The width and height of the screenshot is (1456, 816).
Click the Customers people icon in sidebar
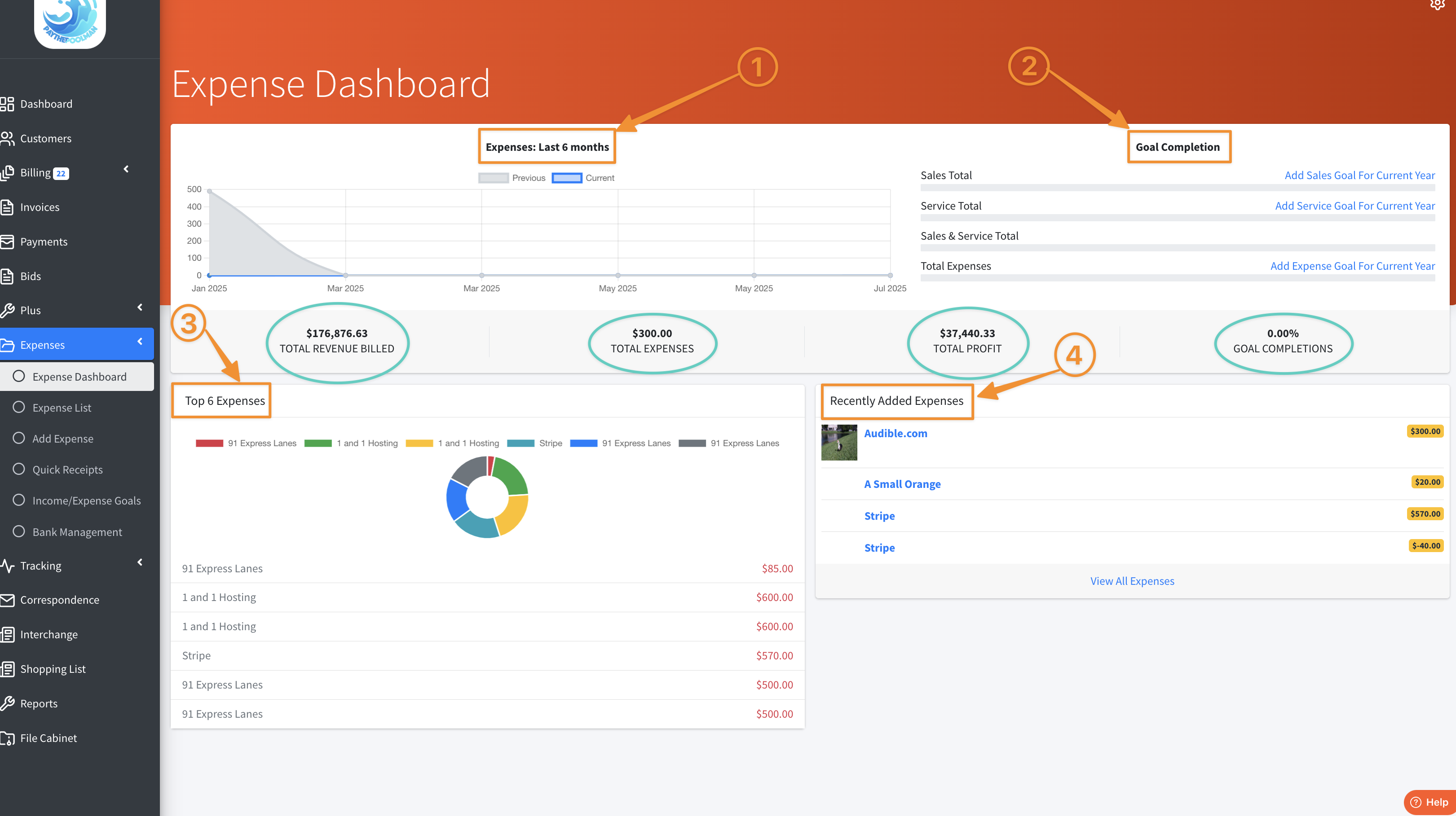point(7,138)
